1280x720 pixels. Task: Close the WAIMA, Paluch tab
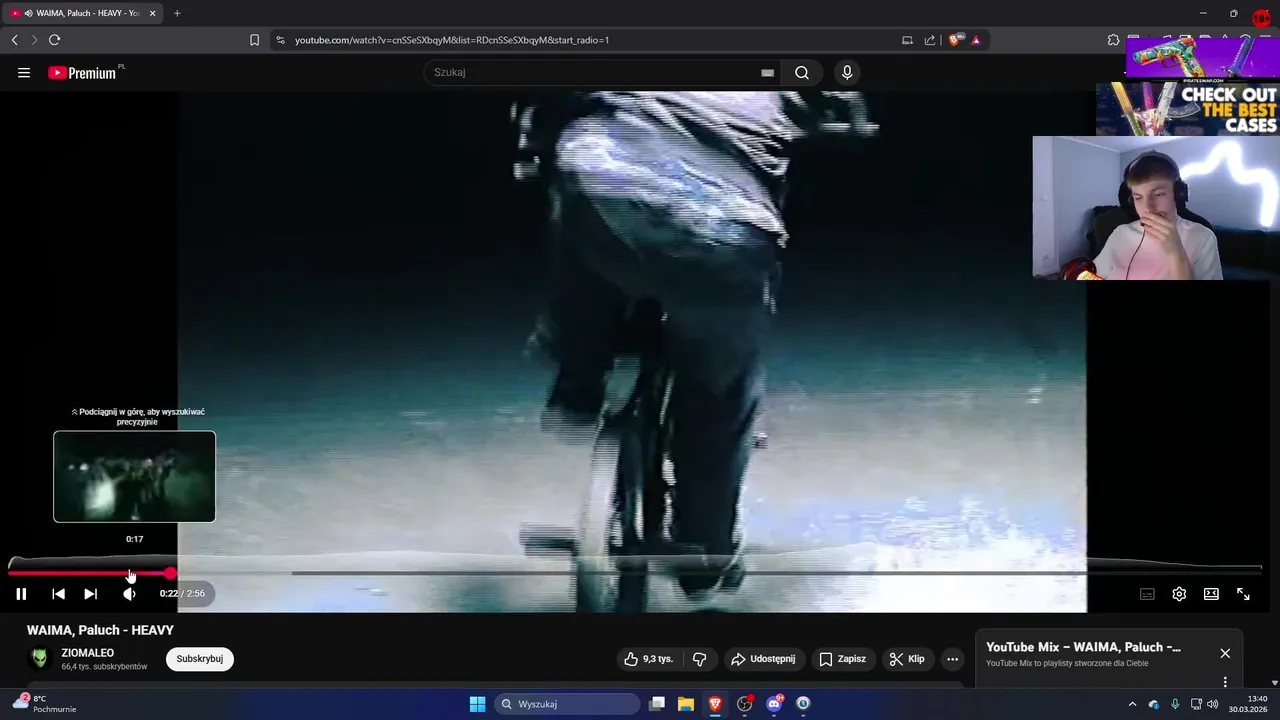(153, 13)
